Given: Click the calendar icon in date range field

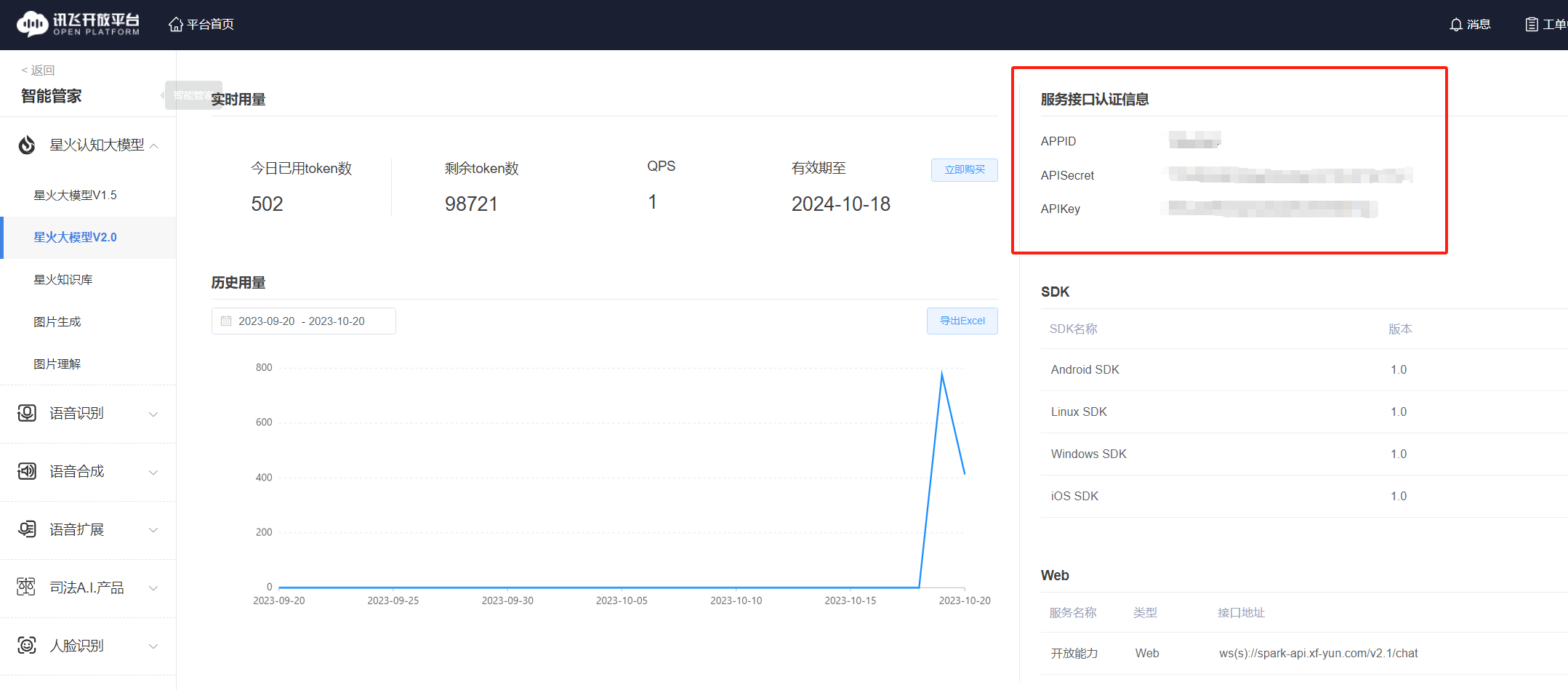Looking at the screenshot, I should [226, 321].
